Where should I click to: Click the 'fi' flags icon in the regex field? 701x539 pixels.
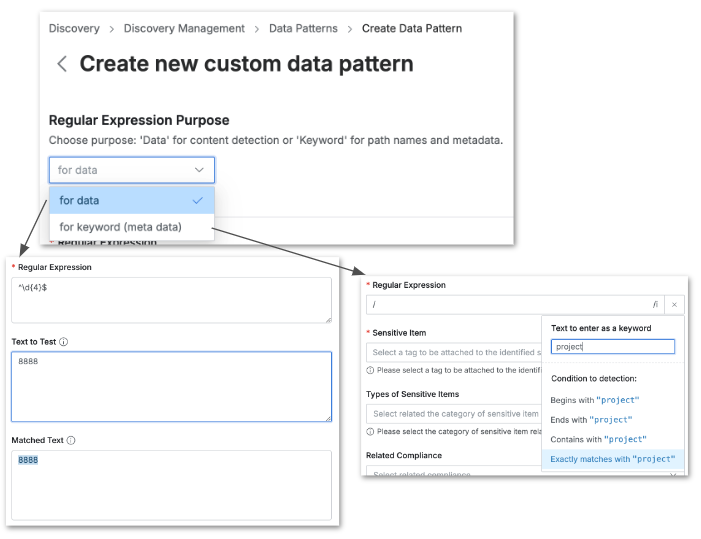[656, 304]
